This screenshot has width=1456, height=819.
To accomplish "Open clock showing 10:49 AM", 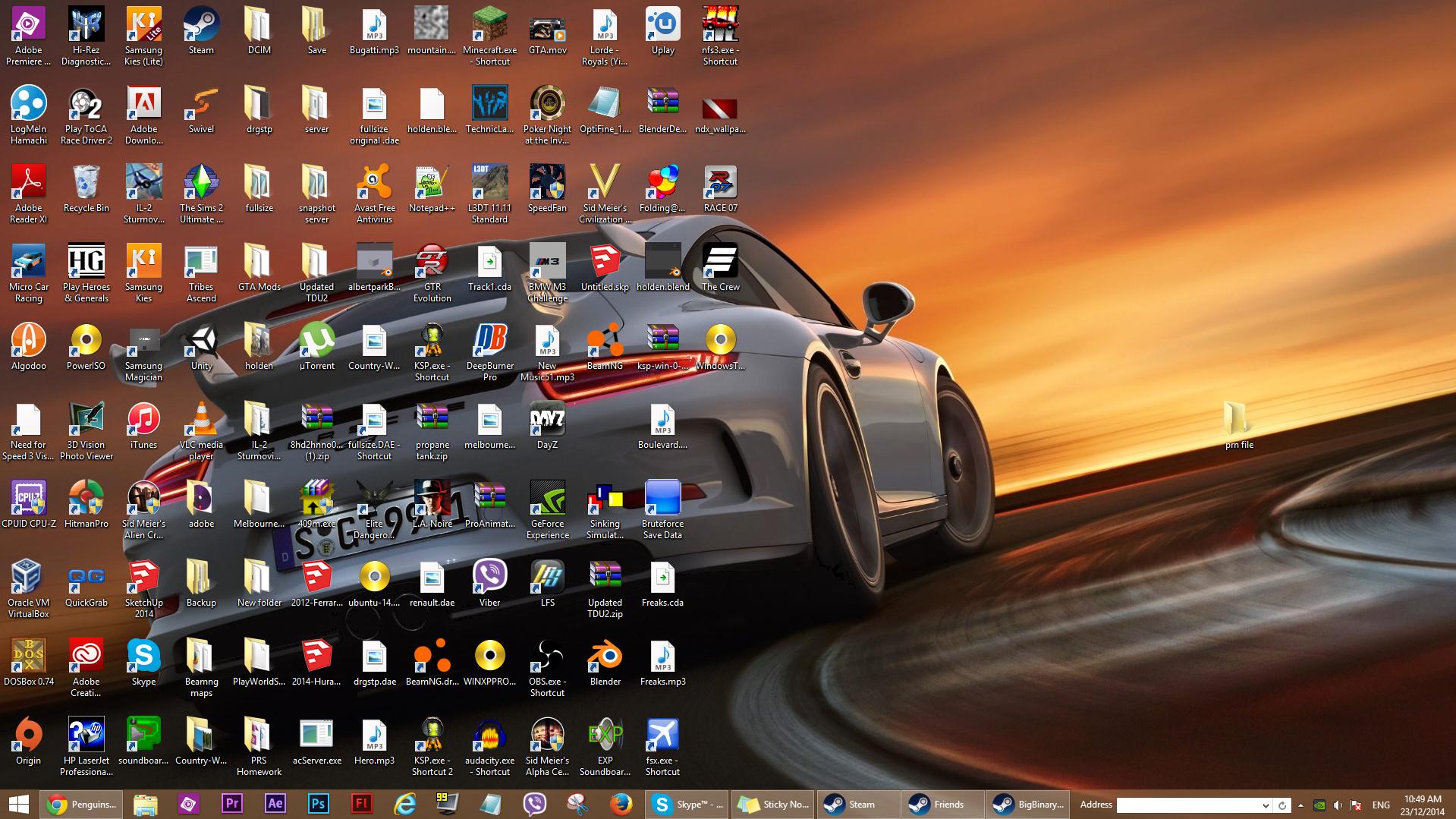I will click(1423, 805).
